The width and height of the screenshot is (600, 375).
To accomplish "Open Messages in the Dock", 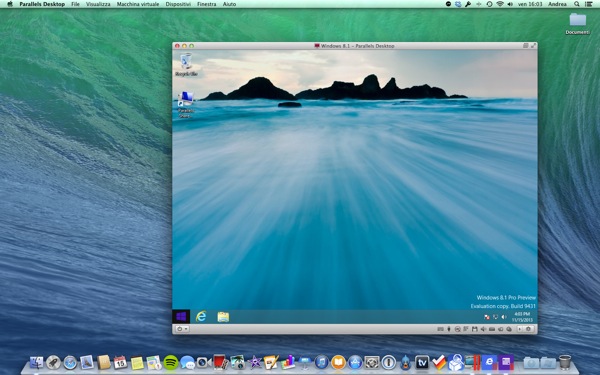I will pos(187,363).
